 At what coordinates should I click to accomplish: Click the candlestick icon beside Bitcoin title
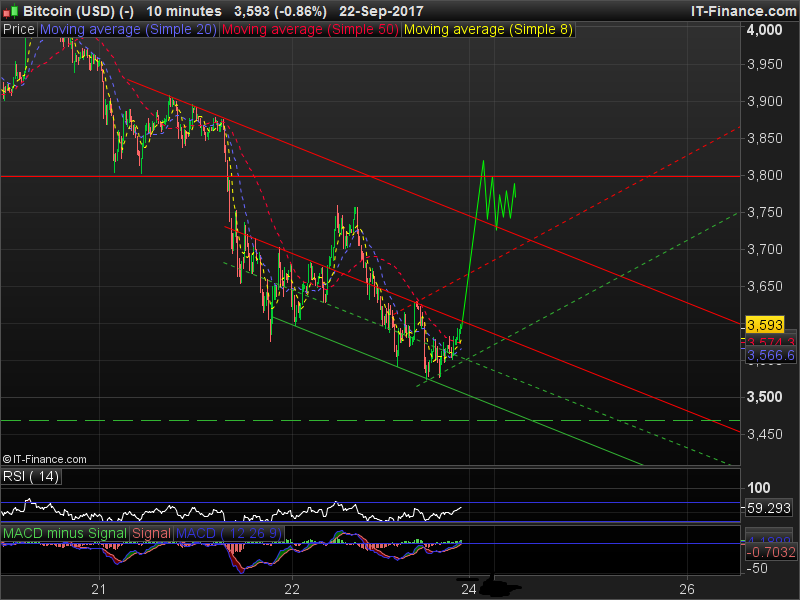(x=10, y=11)
